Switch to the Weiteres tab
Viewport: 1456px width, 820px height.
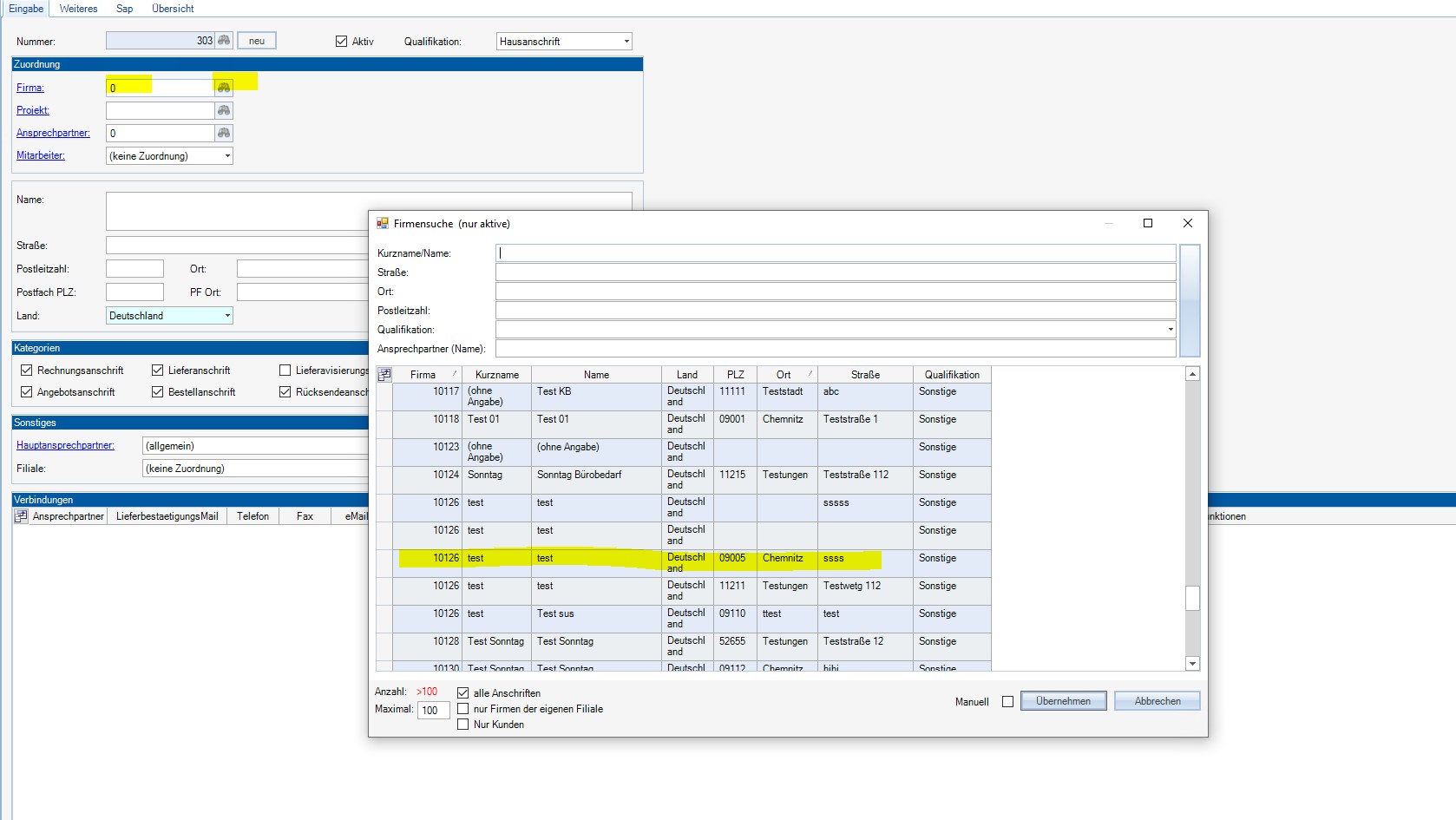78,9
